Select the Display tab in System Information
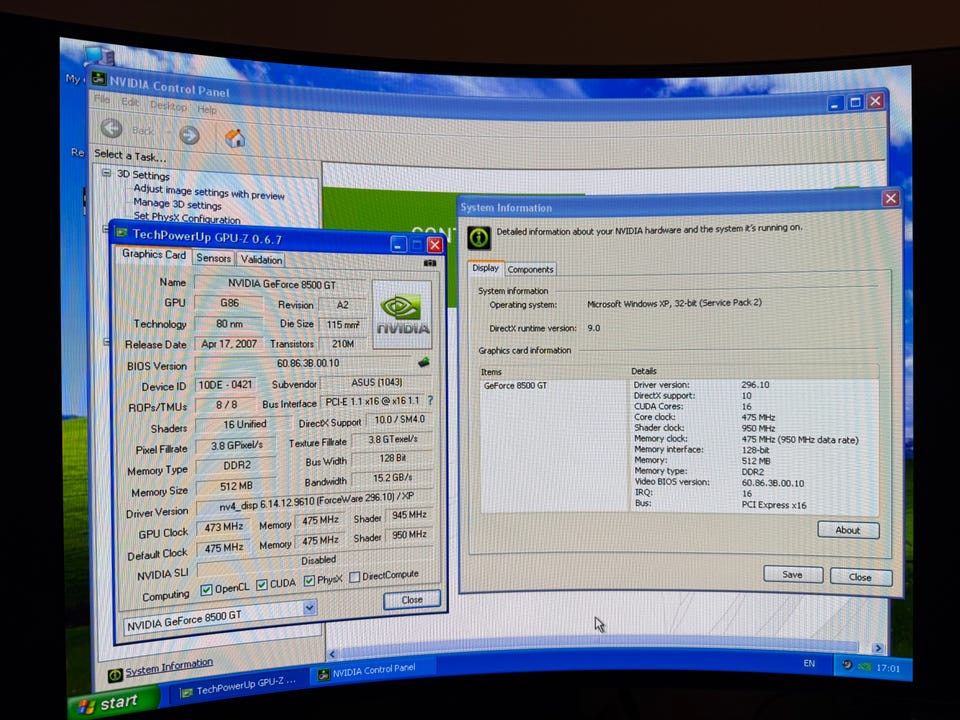The image size is (960, 720). 486,268
